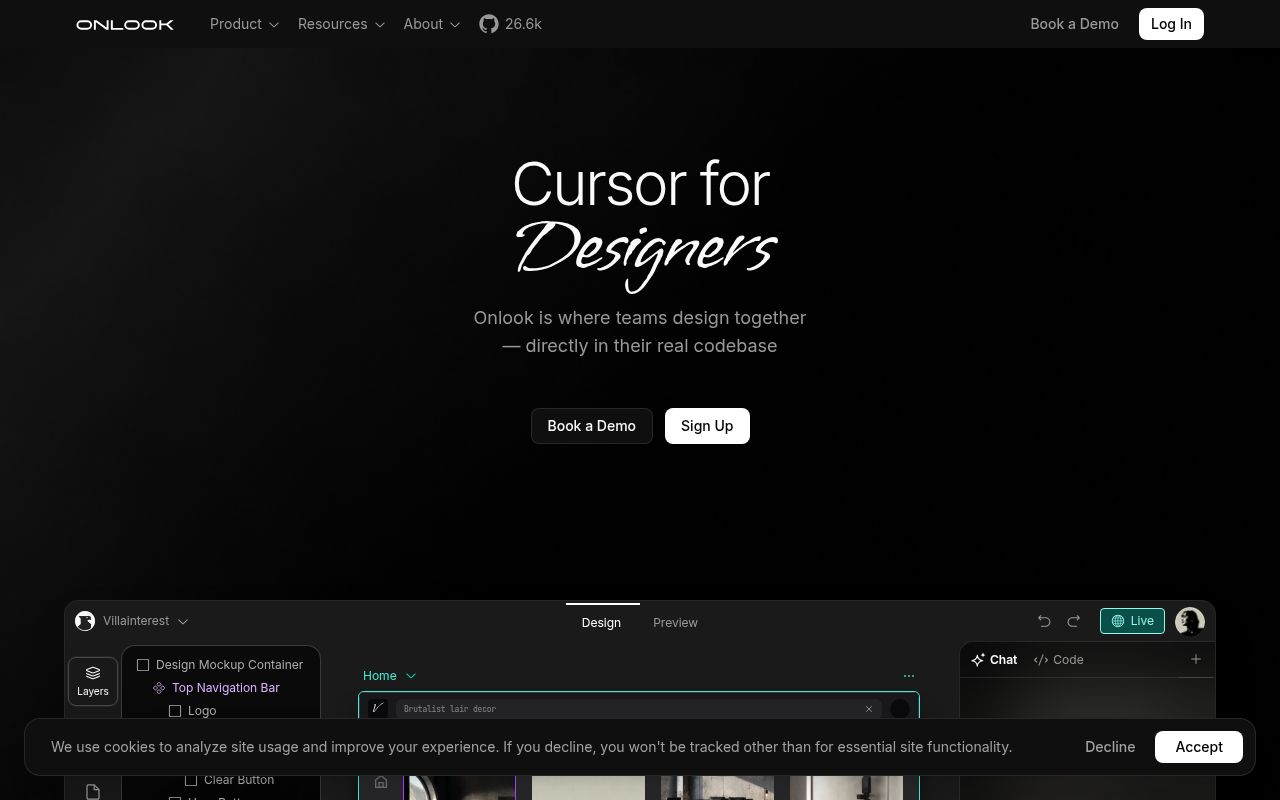Screen dimensions: 1280x800
Task: Expand the Product menu
Action: pyautogui.click(x=245, y=24)
